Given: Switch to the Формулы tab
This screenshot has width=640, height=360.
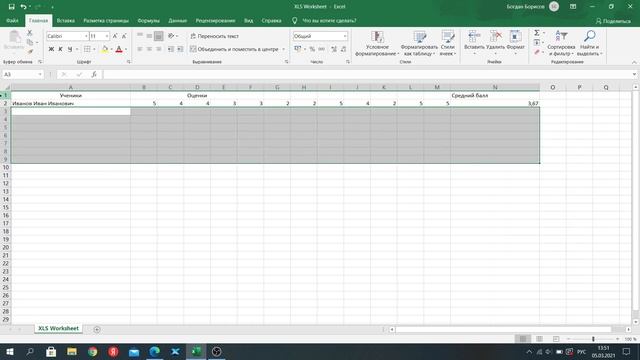Looking at the screenshot, I should 149,20.
